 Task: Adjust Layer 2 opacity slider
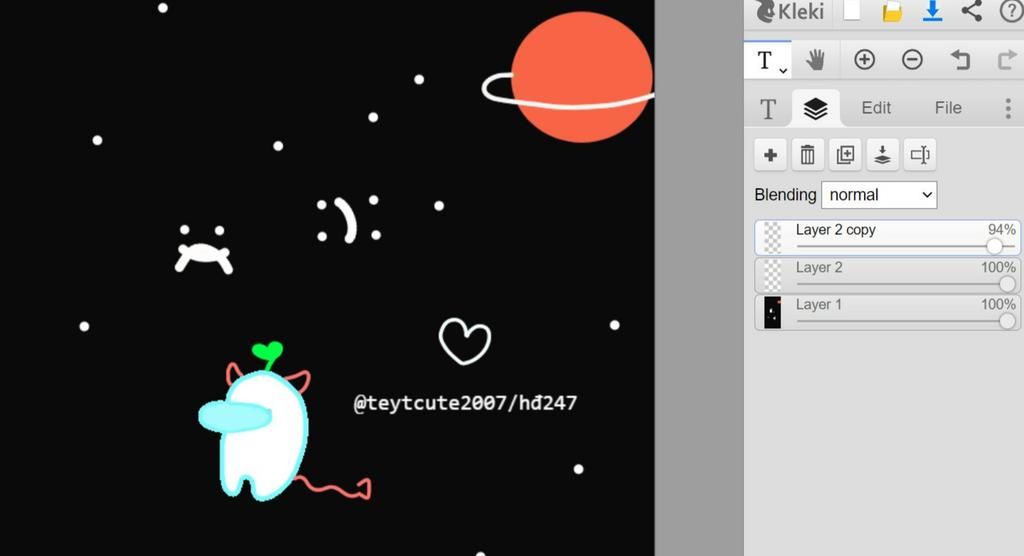(x=906, y=284)
